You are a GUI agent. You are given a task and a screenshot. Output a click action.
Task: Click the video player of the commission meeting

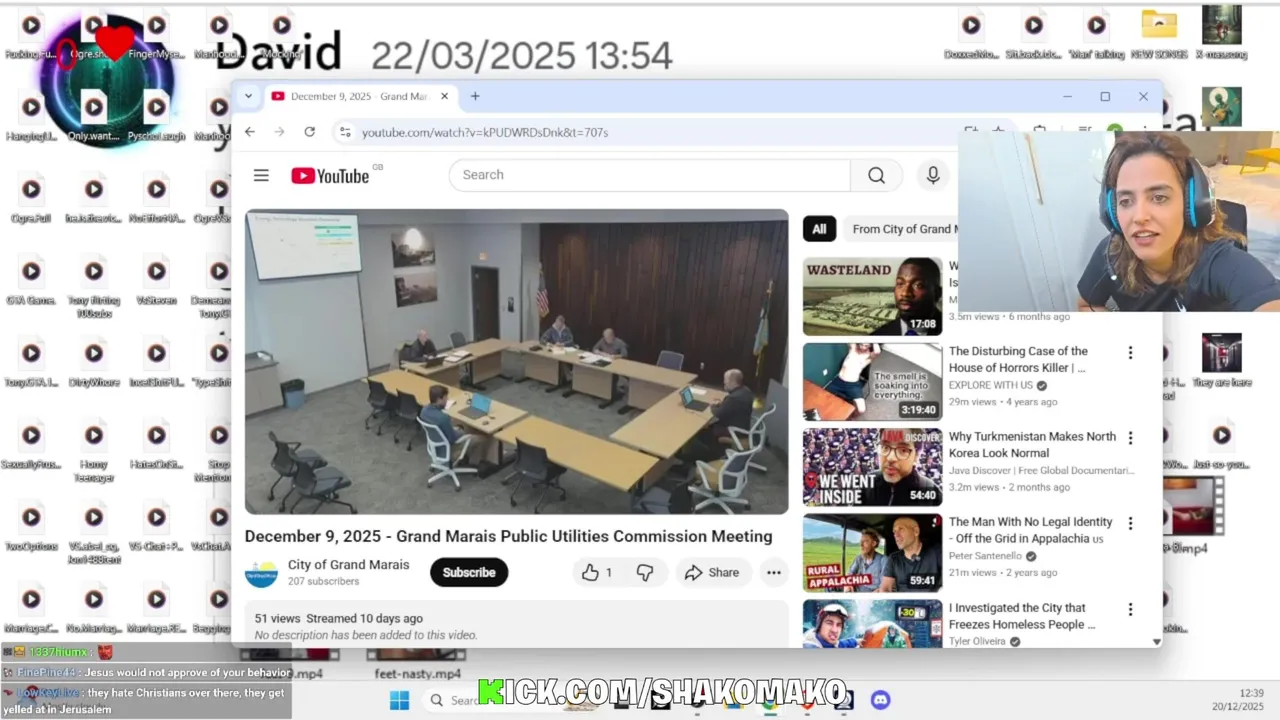tap(516, 361)
